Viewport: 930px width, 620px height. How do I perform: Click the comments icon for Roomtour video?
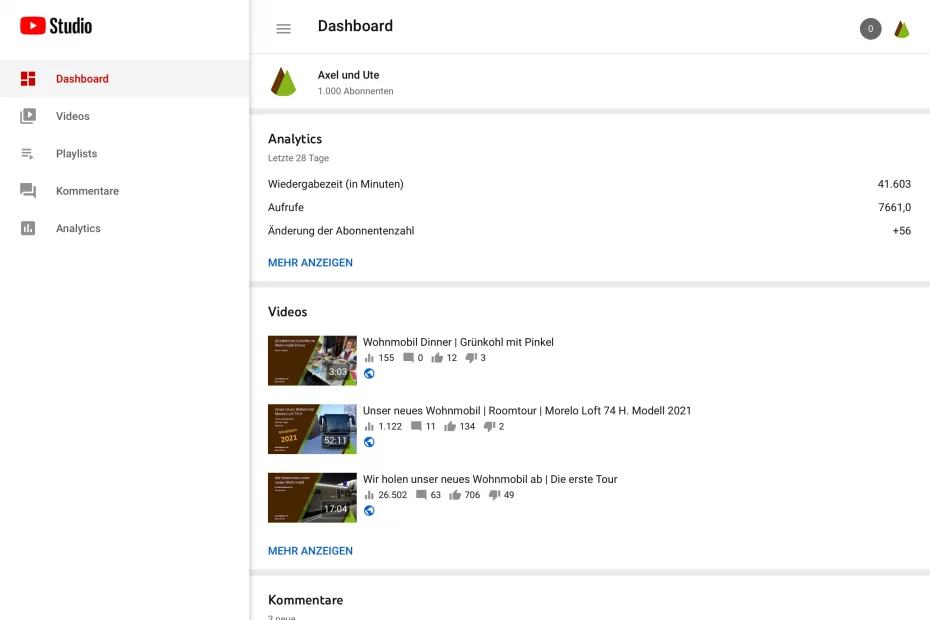[416, 426]
